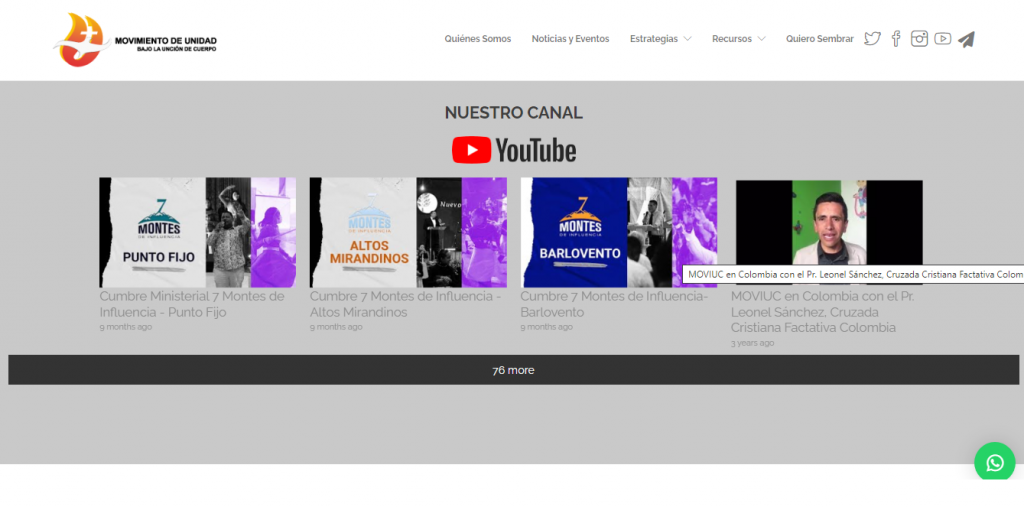Open Cumbre 7 Montes Altos Mirandinos title link
This screenshot has width=1024, height=507.
[405, 304]
